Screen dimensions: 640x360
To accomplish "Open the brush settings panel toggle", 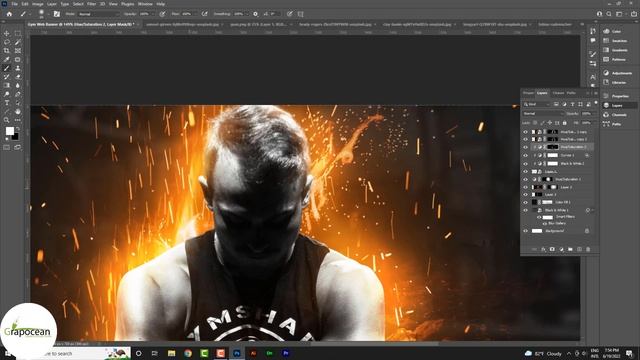I will coord(57,14).
